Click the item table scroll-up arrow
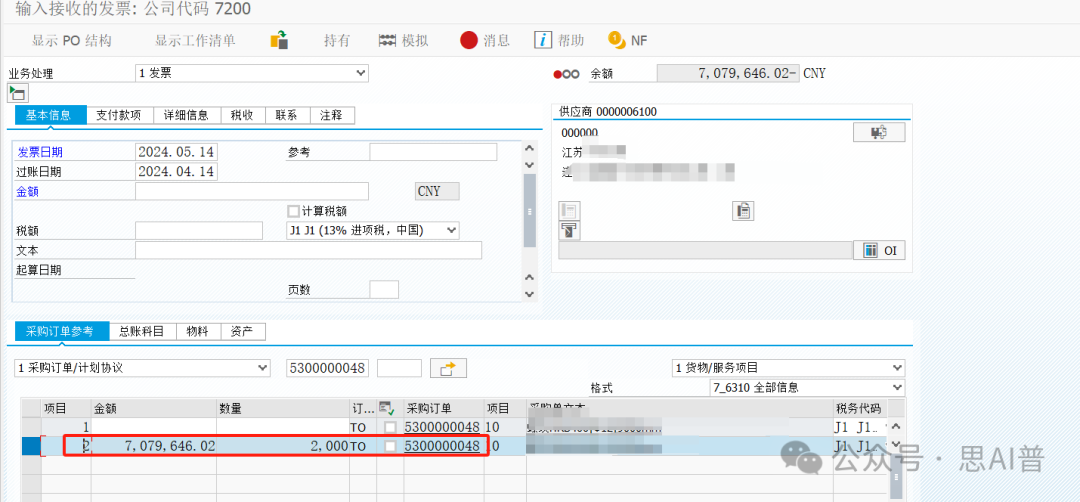The width and height of the screenshot is (1080, 502). [x=895, y=426]
